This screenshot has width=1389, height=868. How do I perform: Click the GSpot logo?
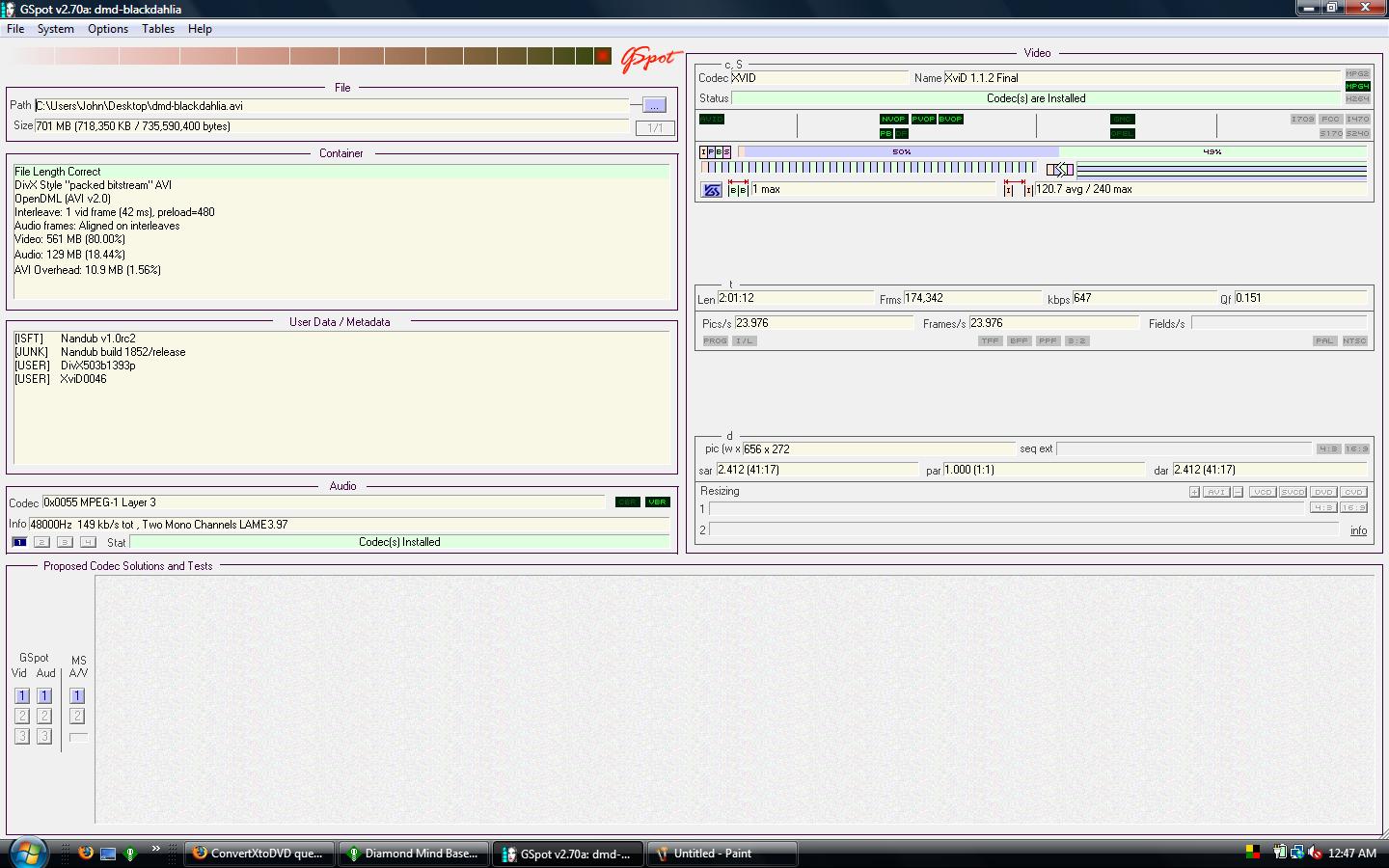coord(650,59)
